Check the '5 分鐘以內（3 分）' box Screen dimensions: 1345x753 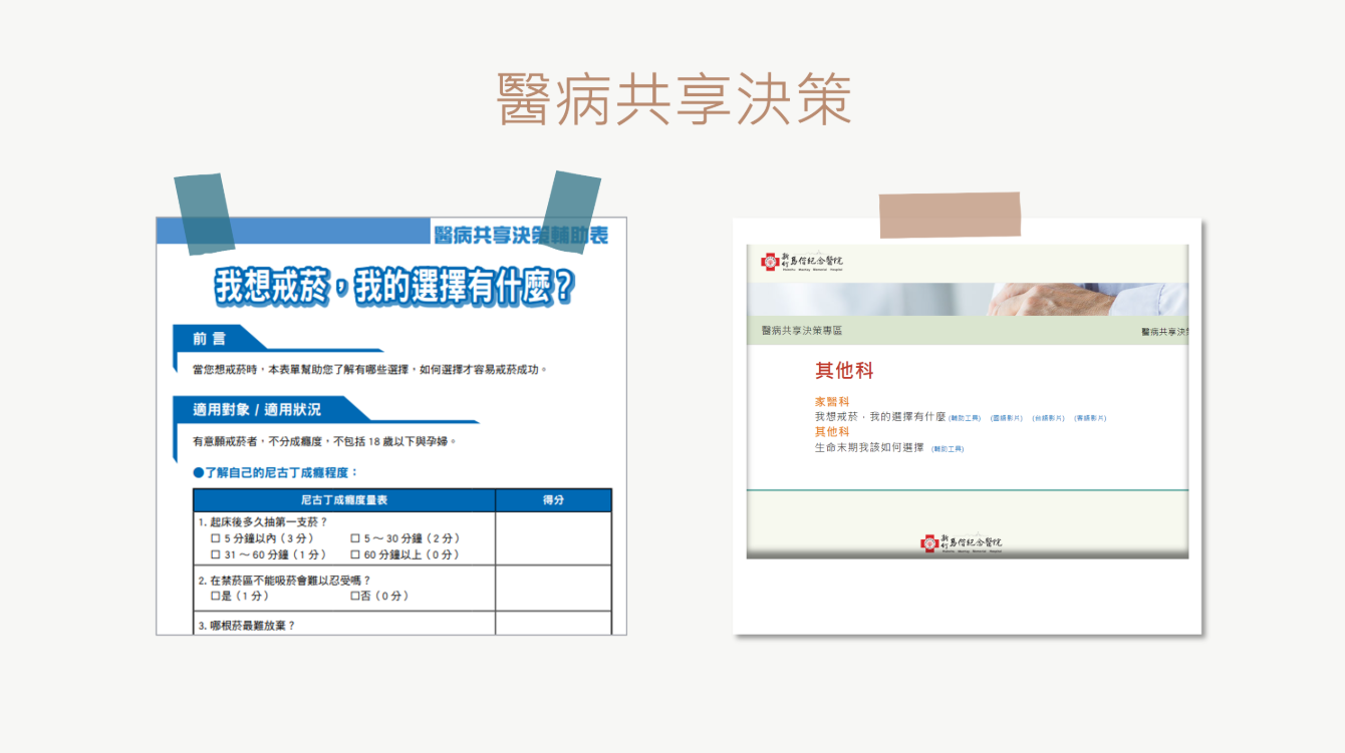[x=216, y=538]
